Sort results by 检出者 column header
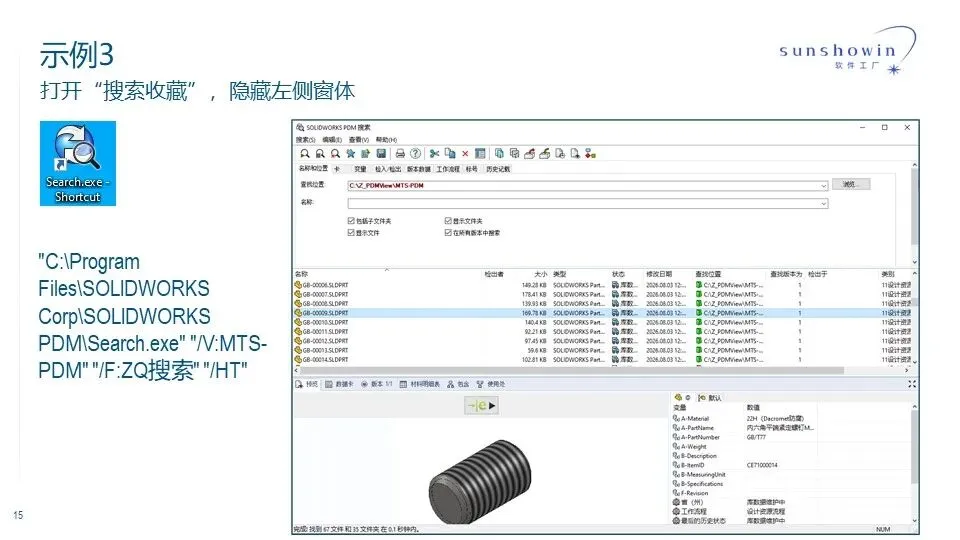The width and height of the screenshot is (960, 540). tap(493, 274)
